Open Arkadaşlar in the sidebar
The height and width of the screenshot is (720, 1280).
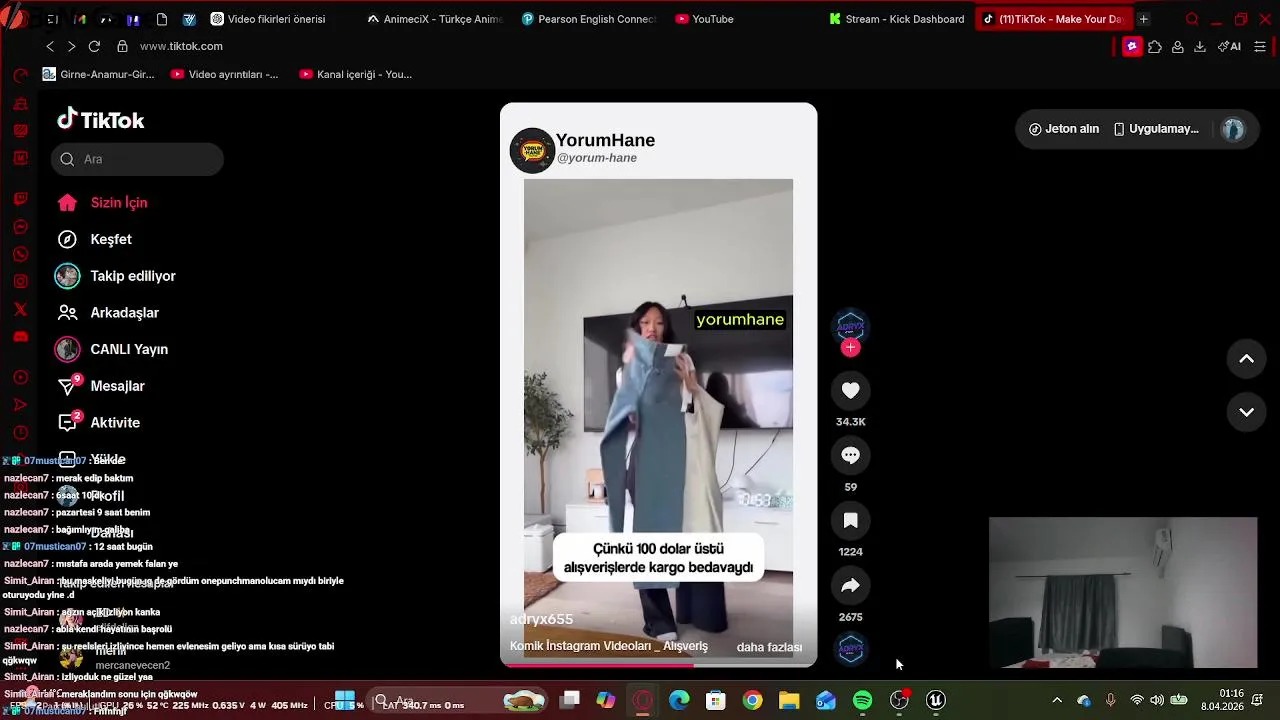pos(108,313)
